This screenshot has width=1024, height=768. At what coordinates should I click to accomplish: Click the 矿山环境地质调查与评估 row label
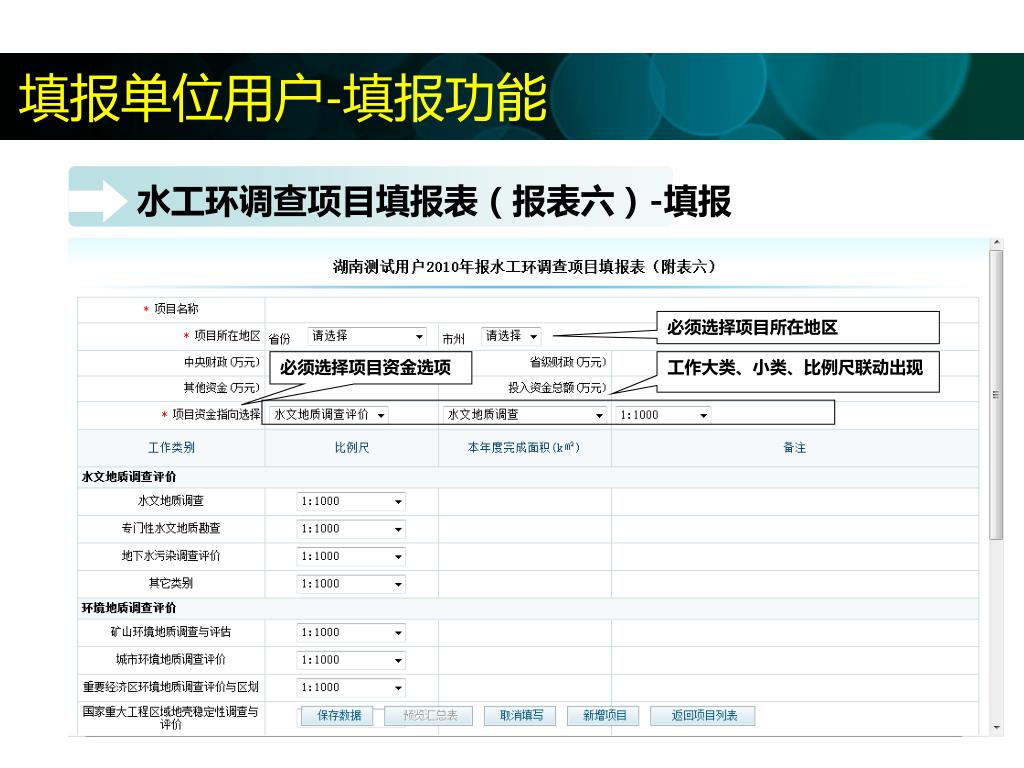coord(171,632)
